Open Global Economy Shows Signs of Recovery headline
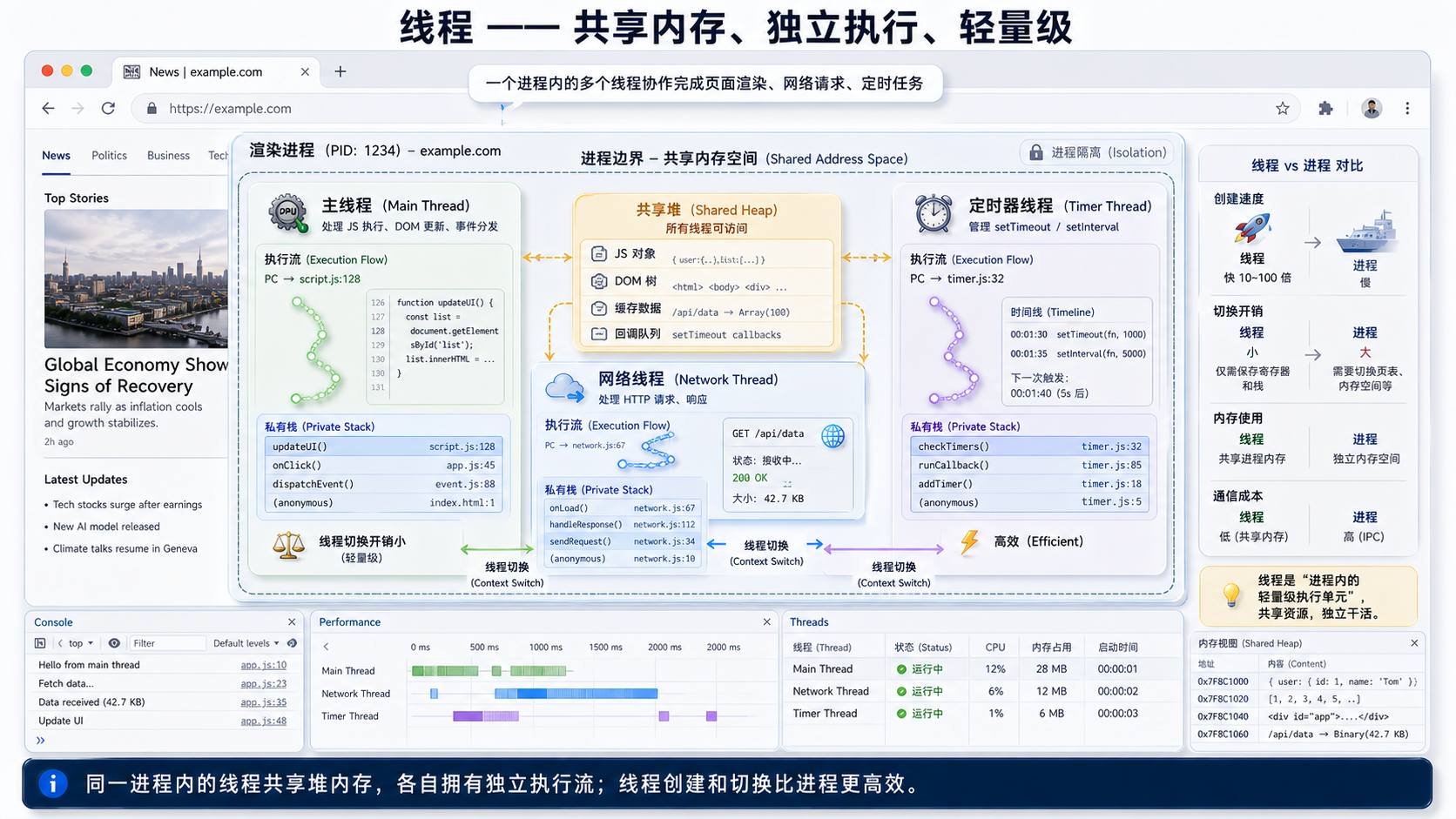 136,375
